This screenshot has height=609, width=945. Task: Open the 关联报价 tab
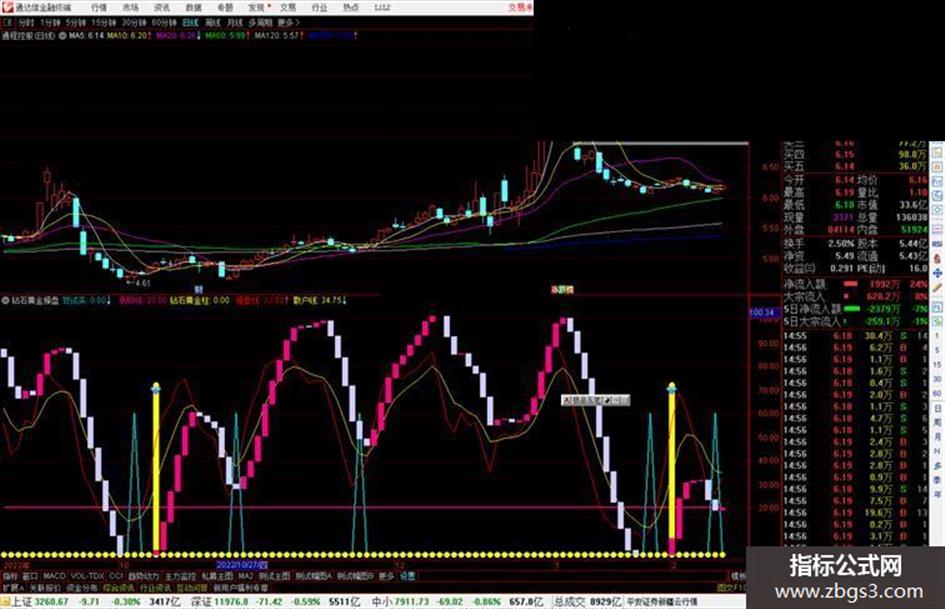coord(45,587)
